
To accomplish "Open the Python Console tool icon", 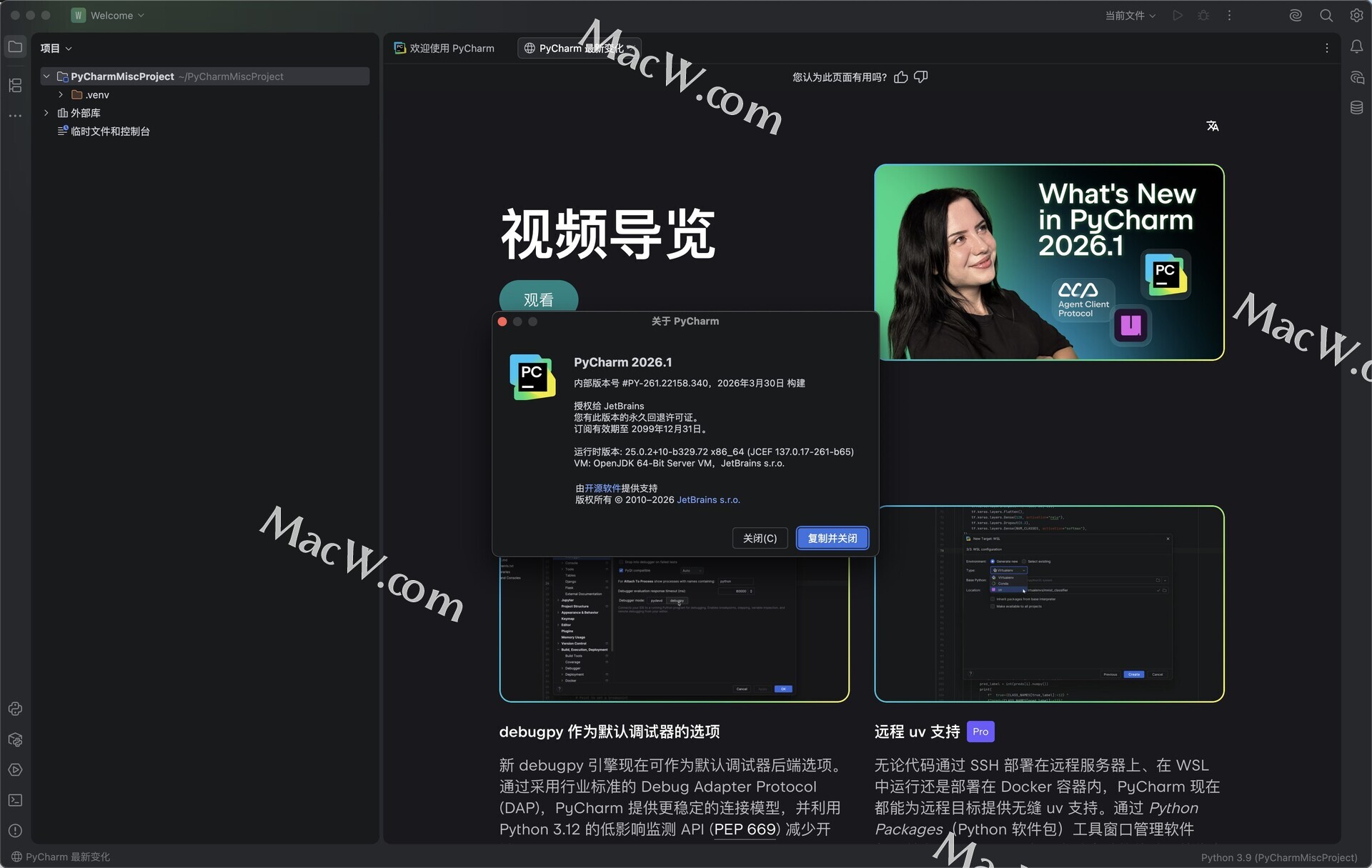I will 15,709.
